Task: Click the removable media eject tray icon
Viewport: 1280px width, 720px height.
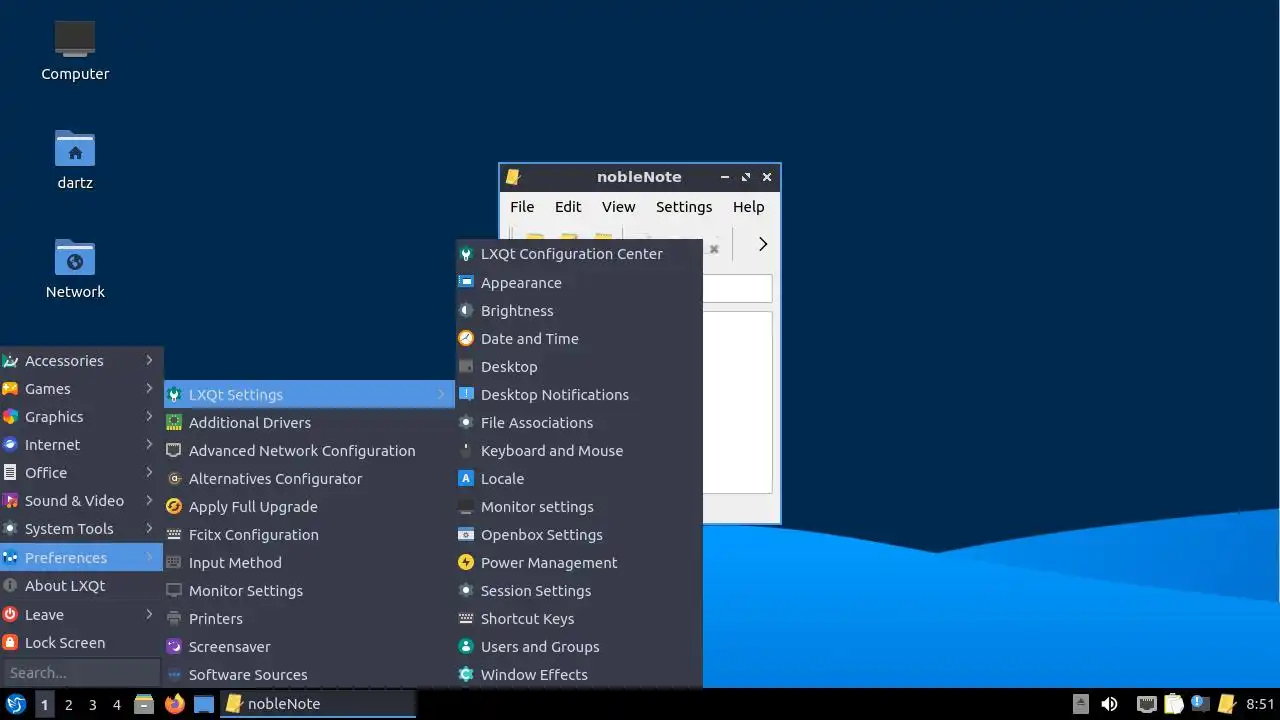Action: (1081, 704)
